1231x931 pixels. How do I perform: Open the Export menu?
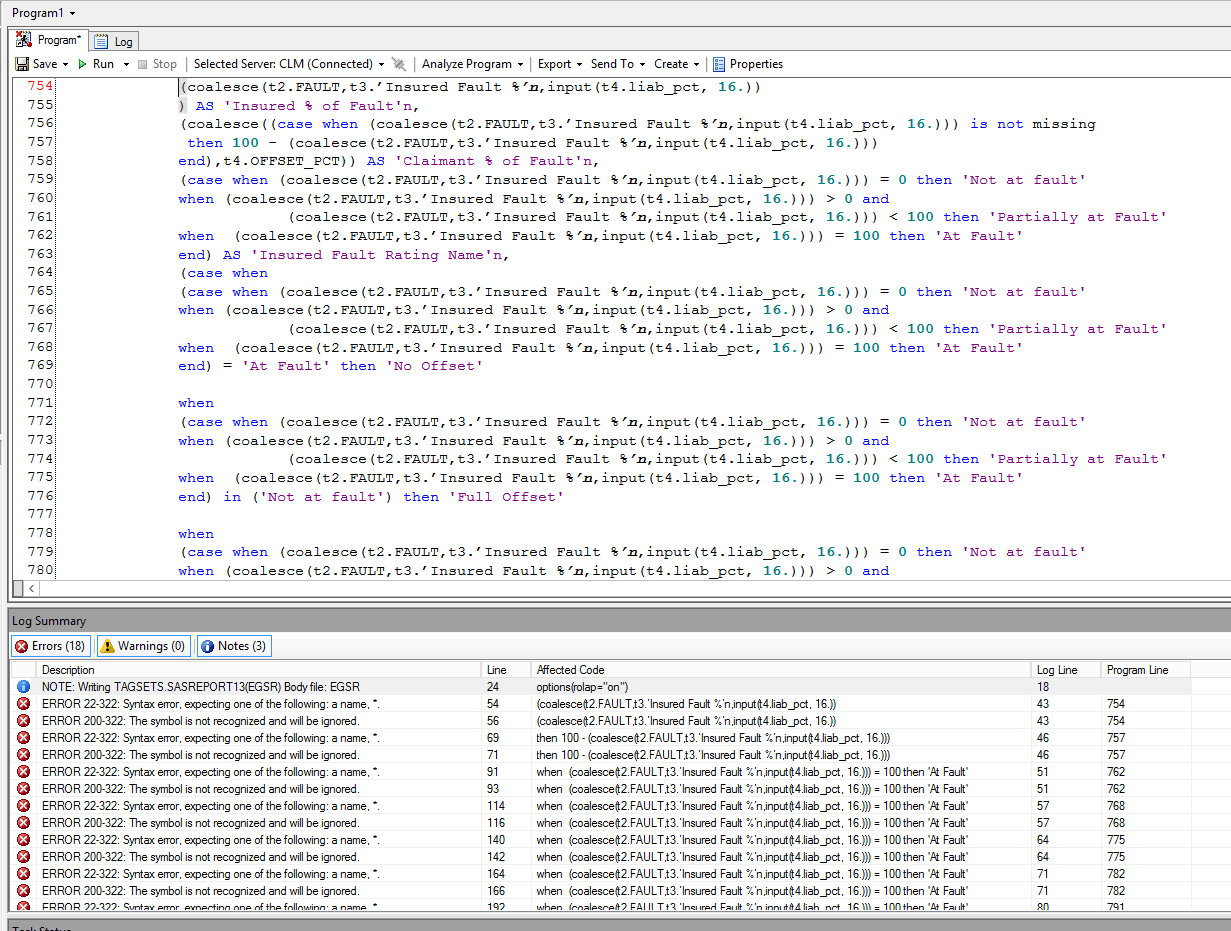[x=578, y=64]
